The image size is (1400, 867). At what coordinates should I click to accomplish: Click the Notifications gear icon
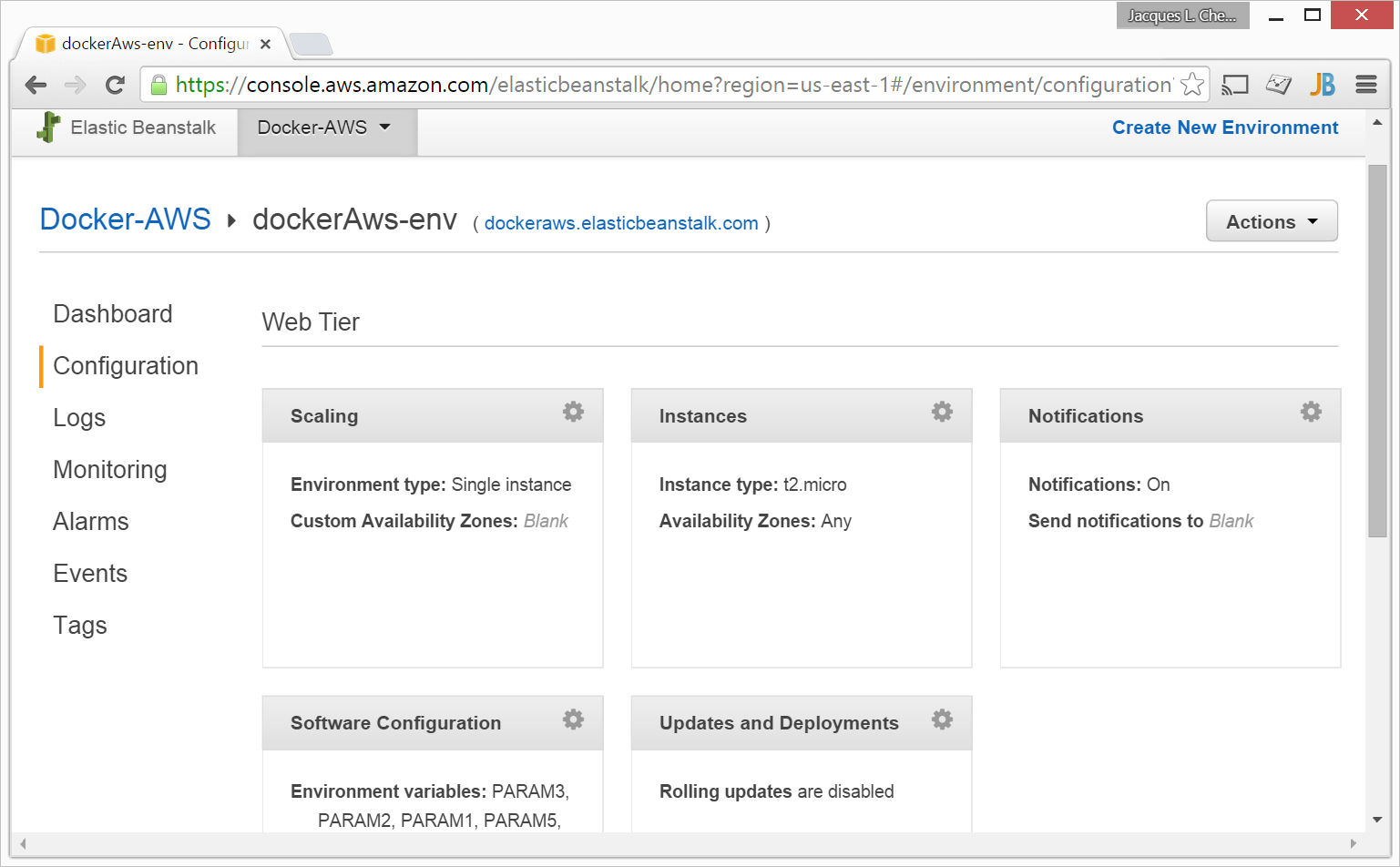click(x=1311, y=412)
